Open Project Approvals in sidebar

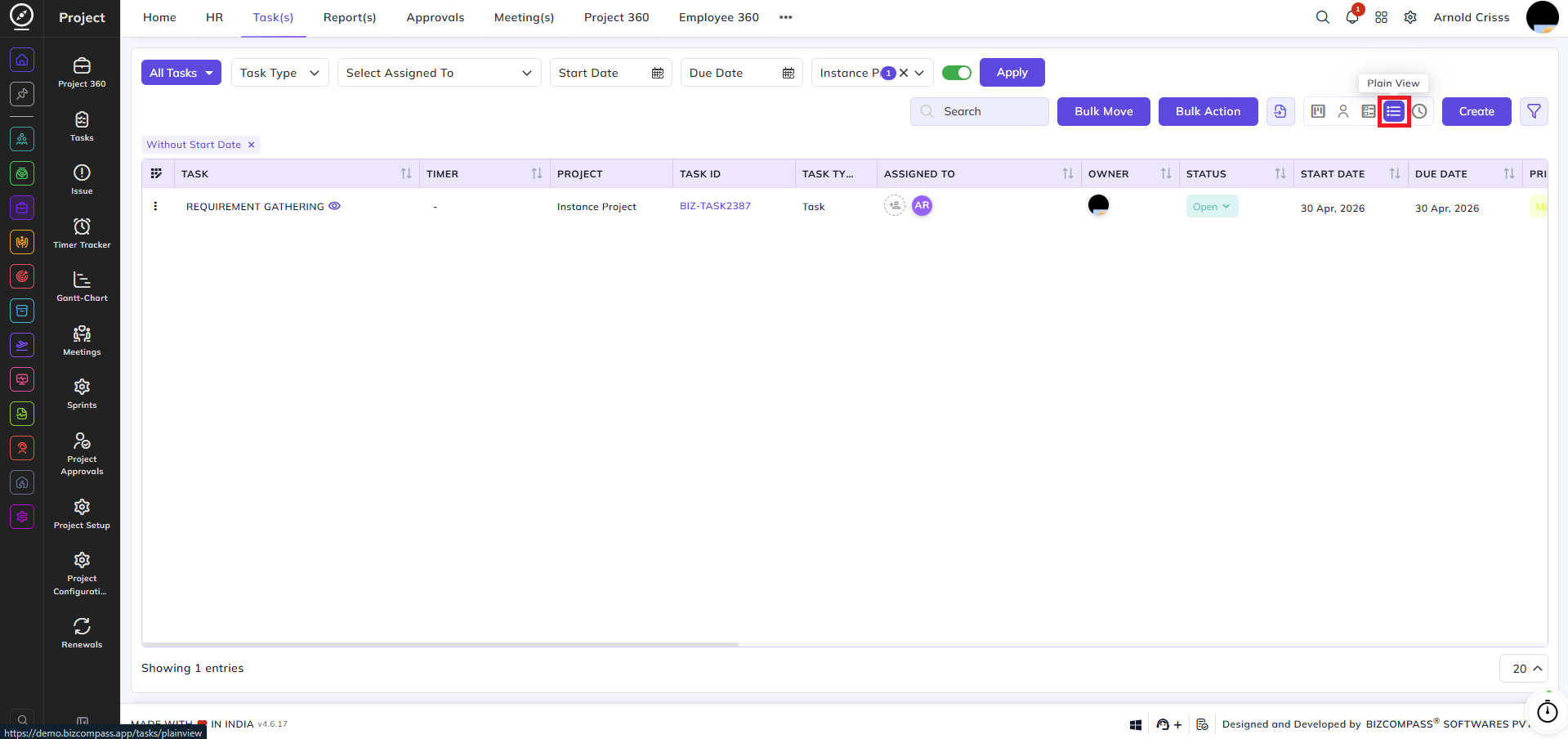[x=82, y=454]
